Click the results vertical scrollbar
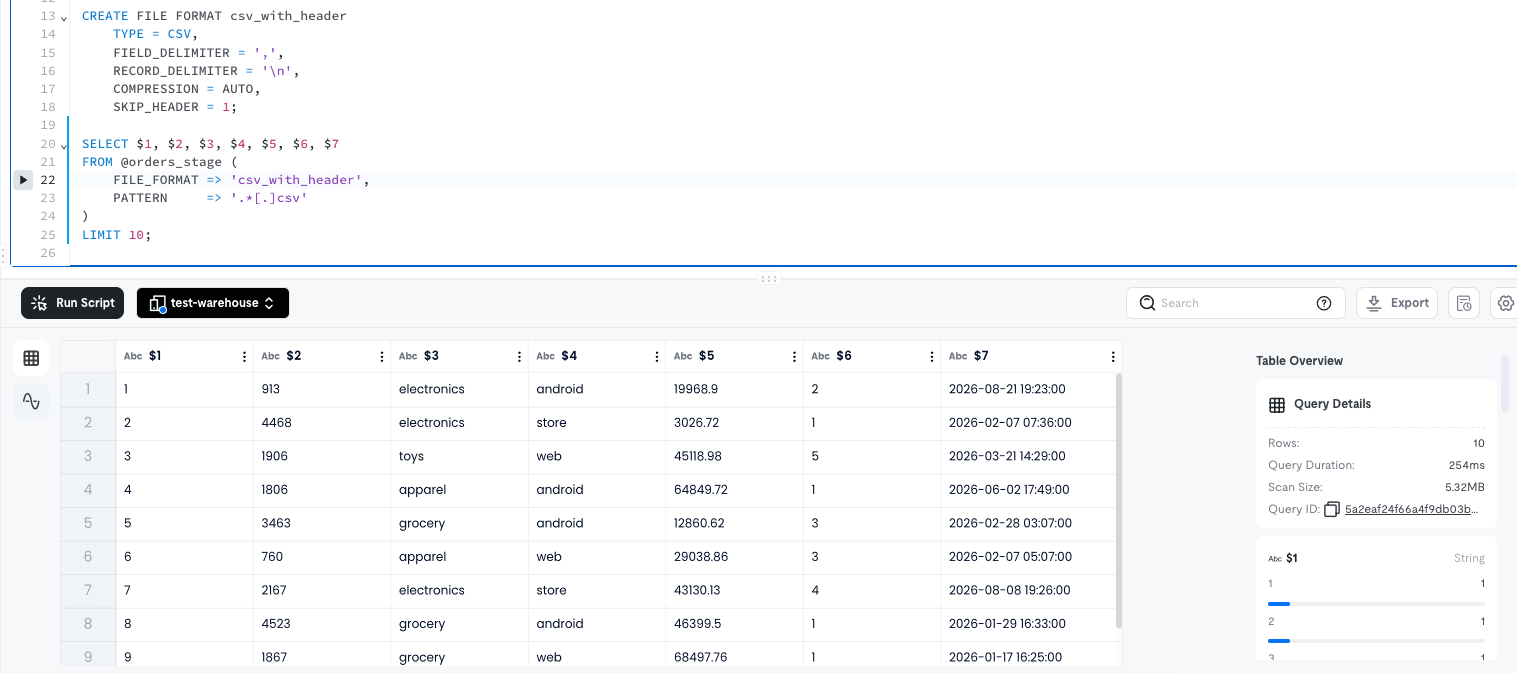Image resolution: width=1517 pixels, height=673 pixels. point(1119,500)
